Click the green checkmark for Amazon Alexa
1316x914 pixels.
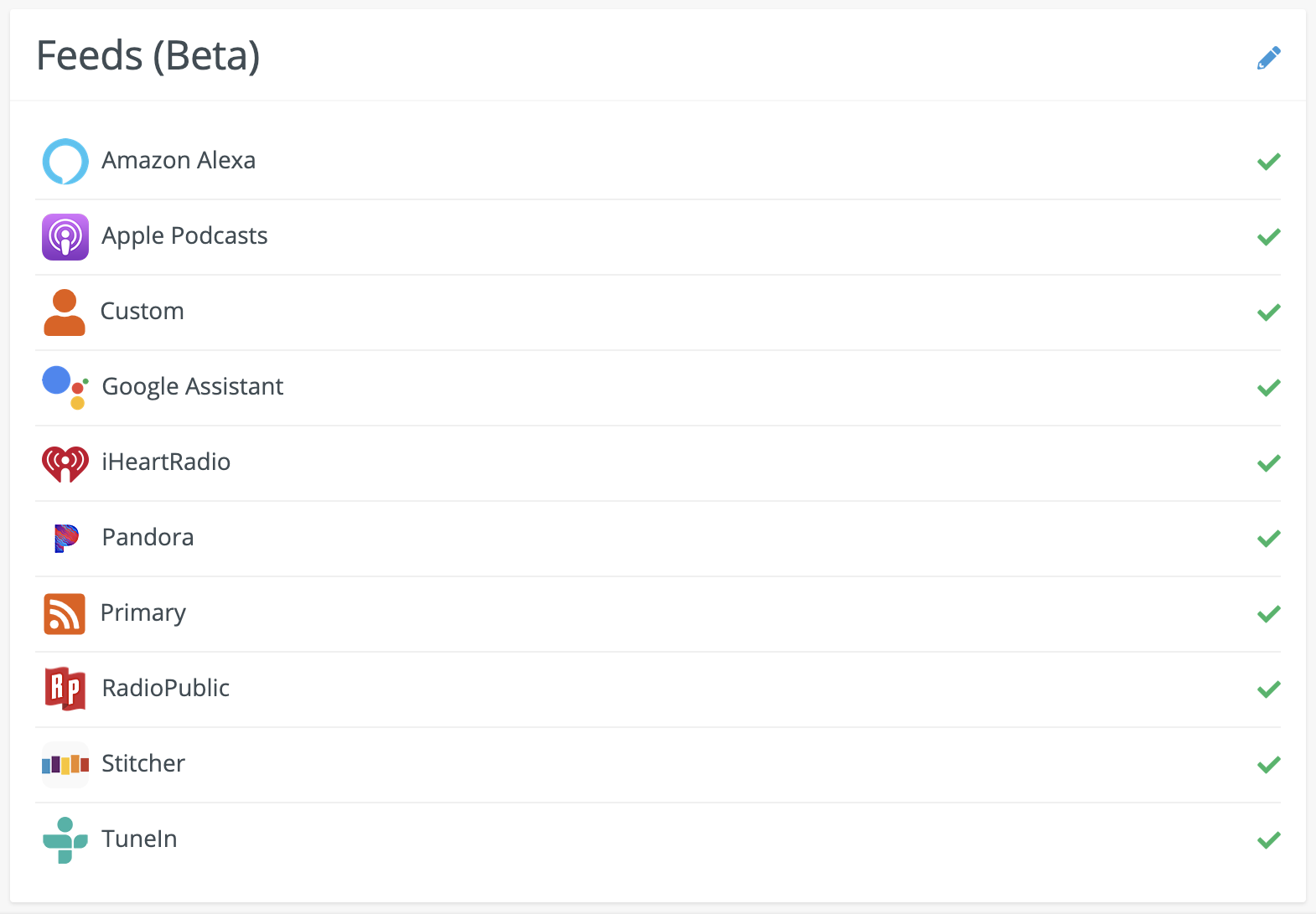1268,161
